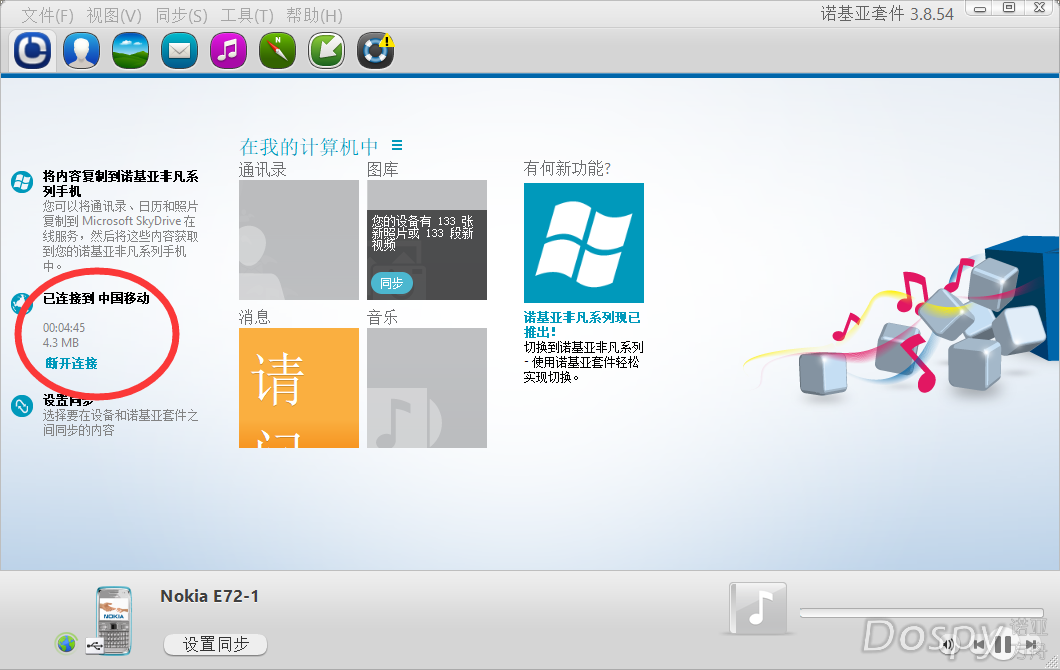
Task: Open the Contacts view toolbar icon
Action: coord(81,50)
